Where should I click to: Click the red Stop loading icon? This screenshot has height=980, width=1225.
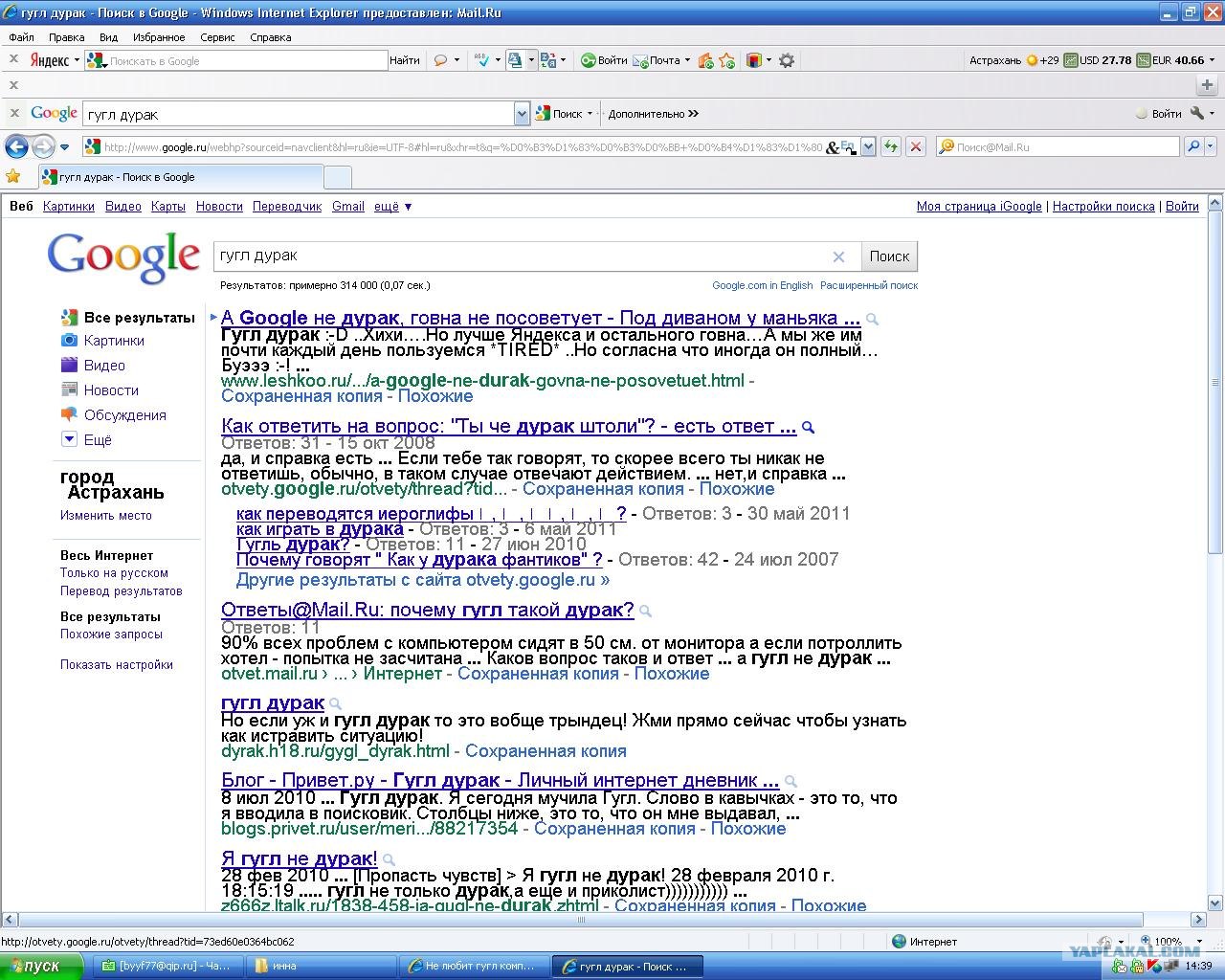pyautogui.click(x=916, y=146)
